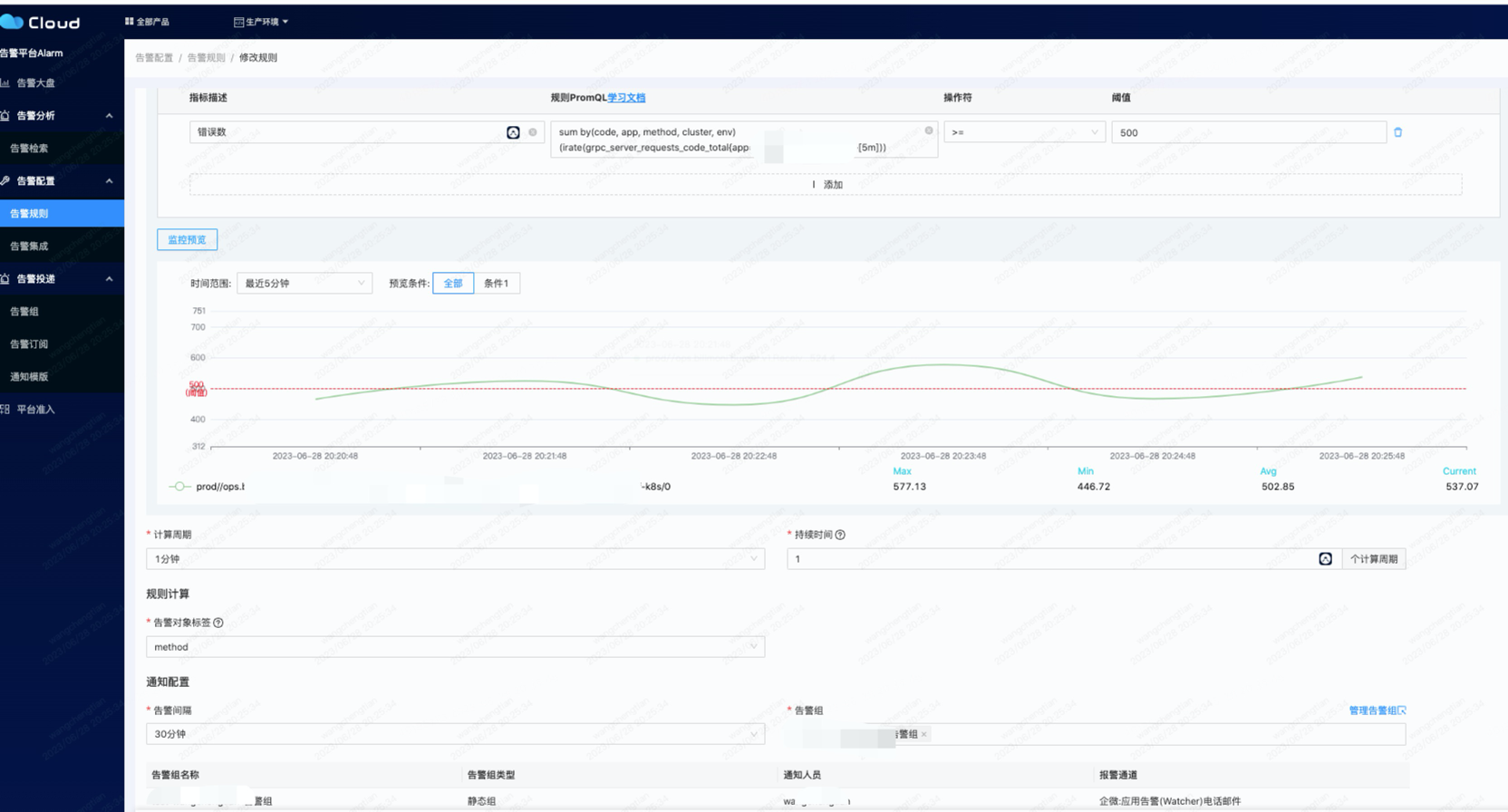
Task: Go to 告警规则 breadcrumb
Action: click(206, 57)
